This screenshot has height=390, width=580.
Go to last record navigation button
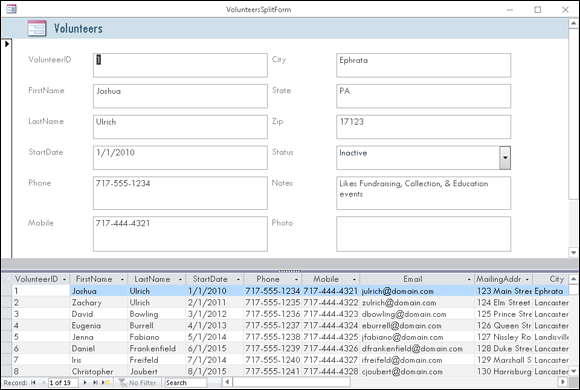point(95,382)
